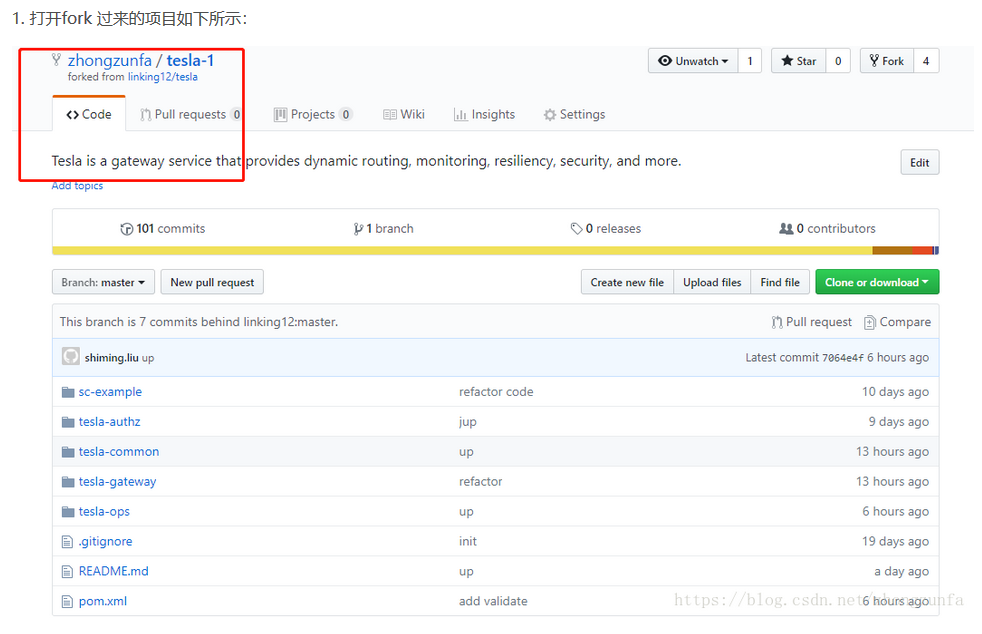Open the .gitignore file
This screenshot has height=634, width=982.
(106, 542)
